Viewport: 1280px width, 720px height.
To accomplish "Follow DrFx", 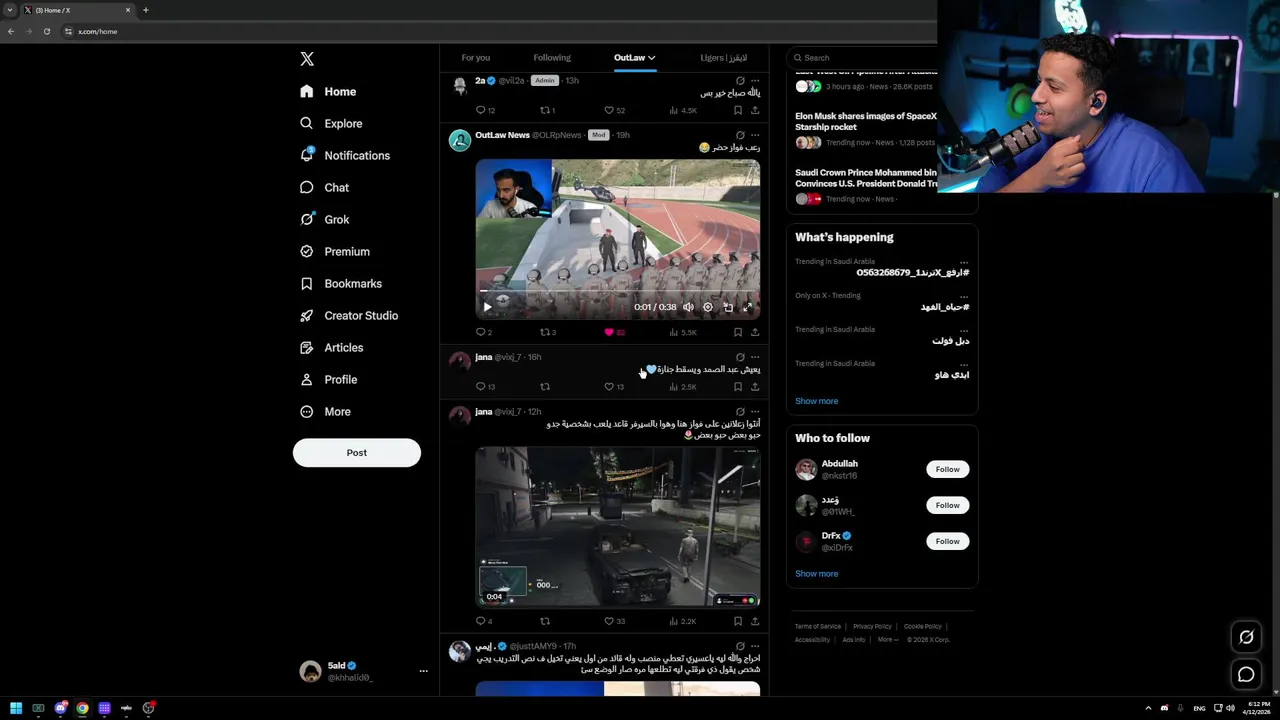I will (947, 541).
